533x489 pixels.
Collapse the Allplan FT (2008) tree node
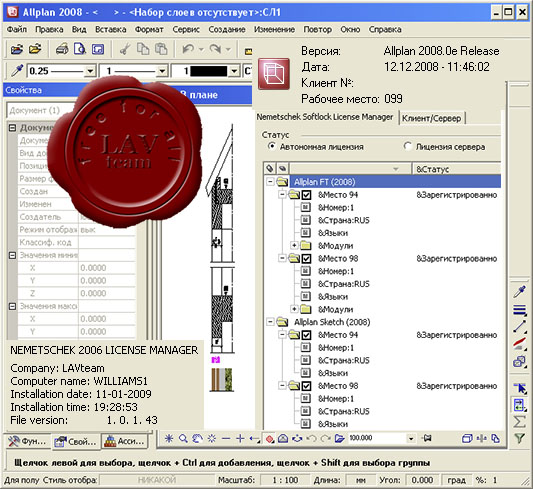tap(270, 182)
